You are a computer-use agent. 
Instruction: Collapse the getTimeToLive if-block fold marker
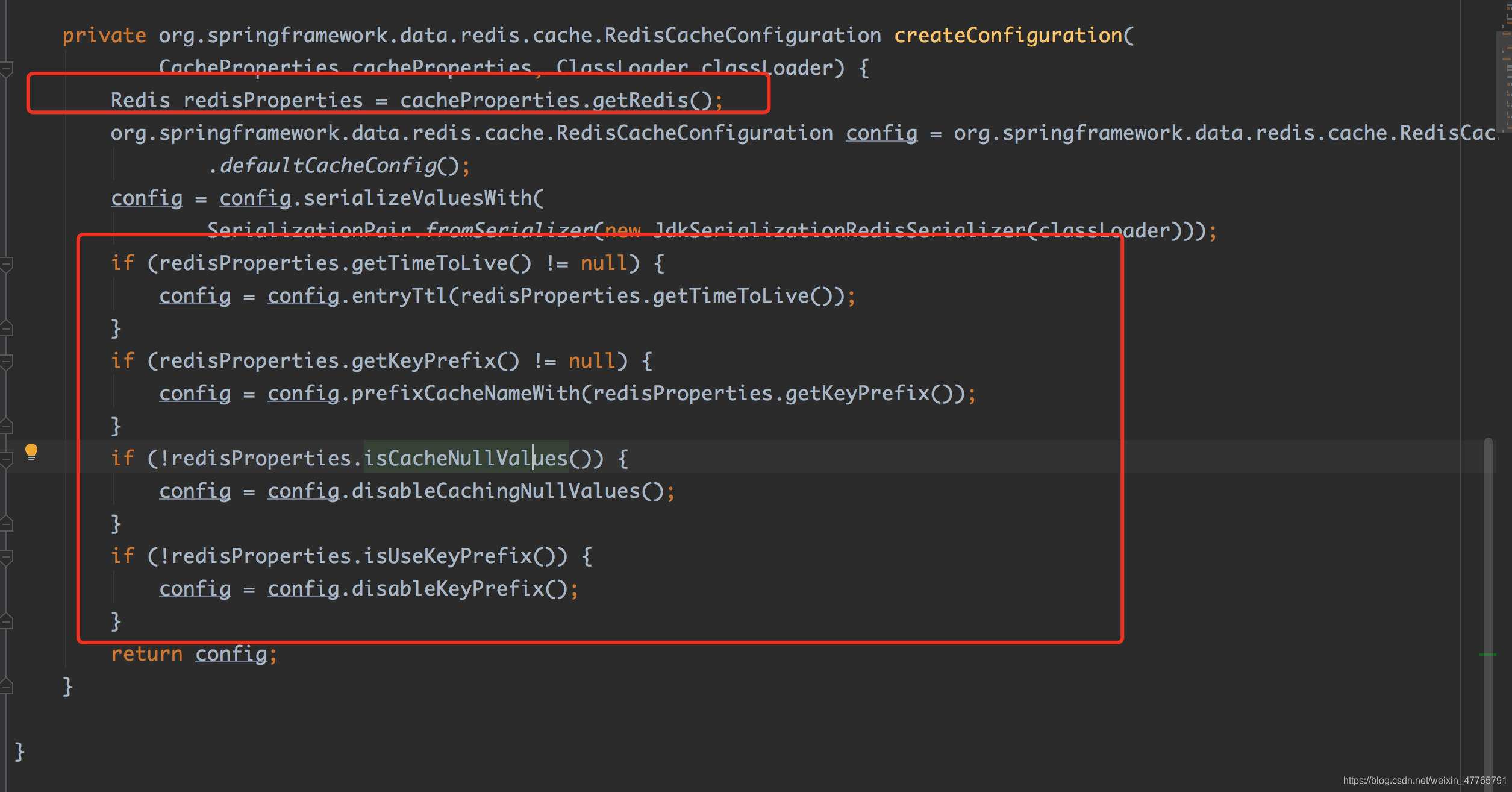tap(6, 264)
